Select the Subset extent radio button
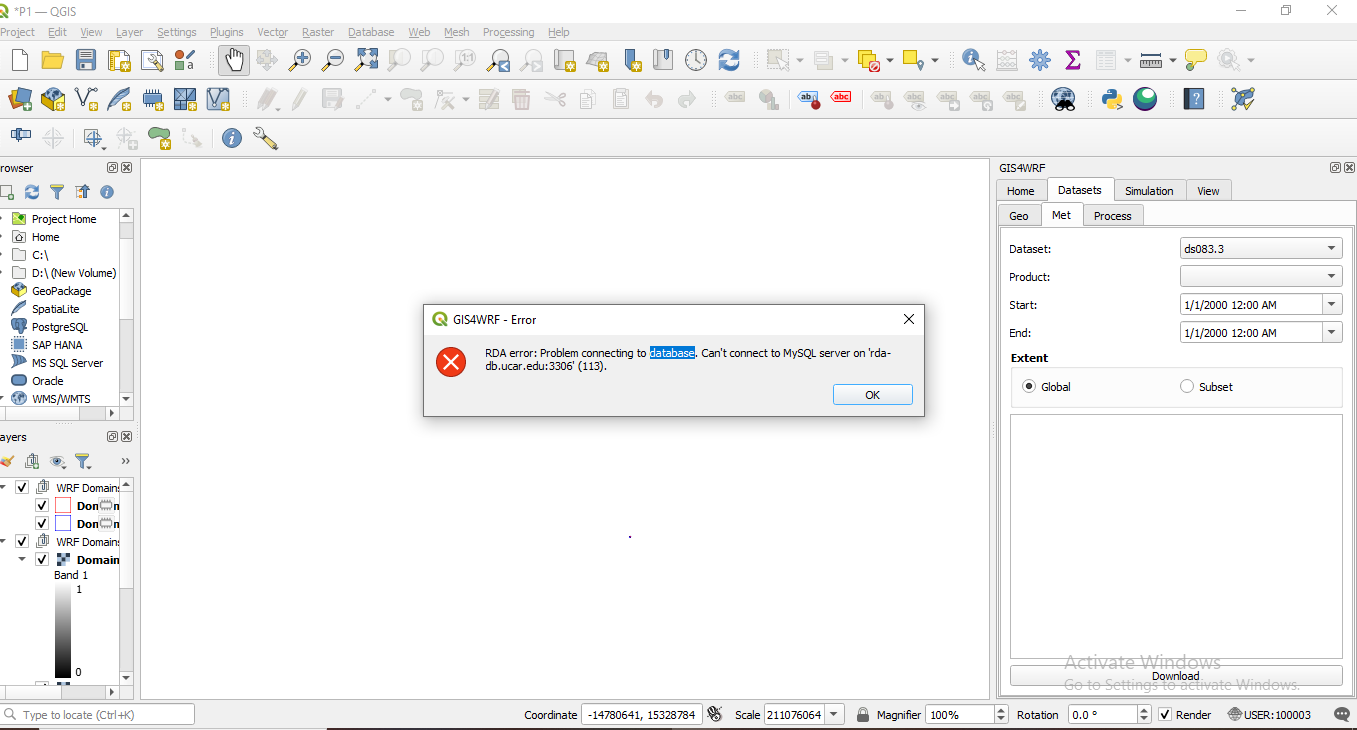 coord(1187,386)
